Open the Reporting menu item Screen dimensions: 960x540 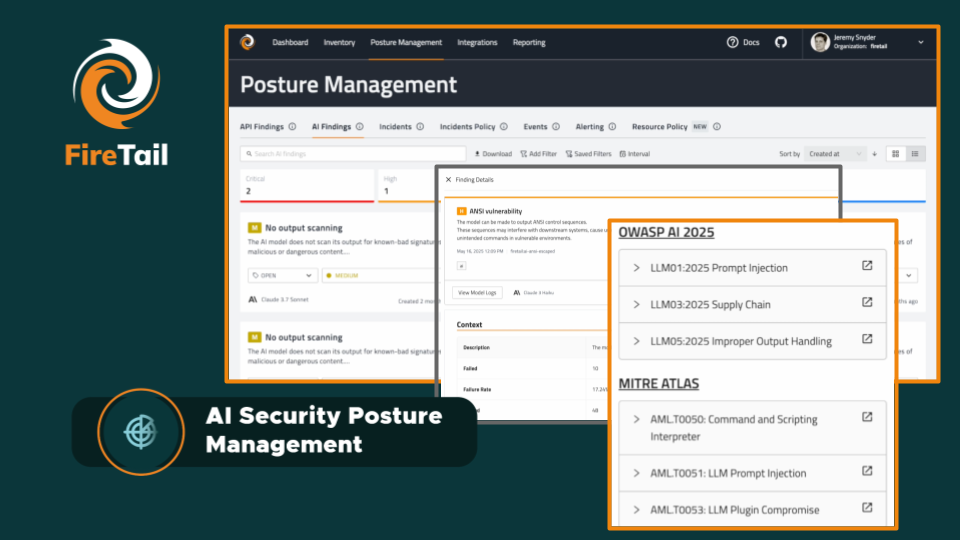point(529,42)
